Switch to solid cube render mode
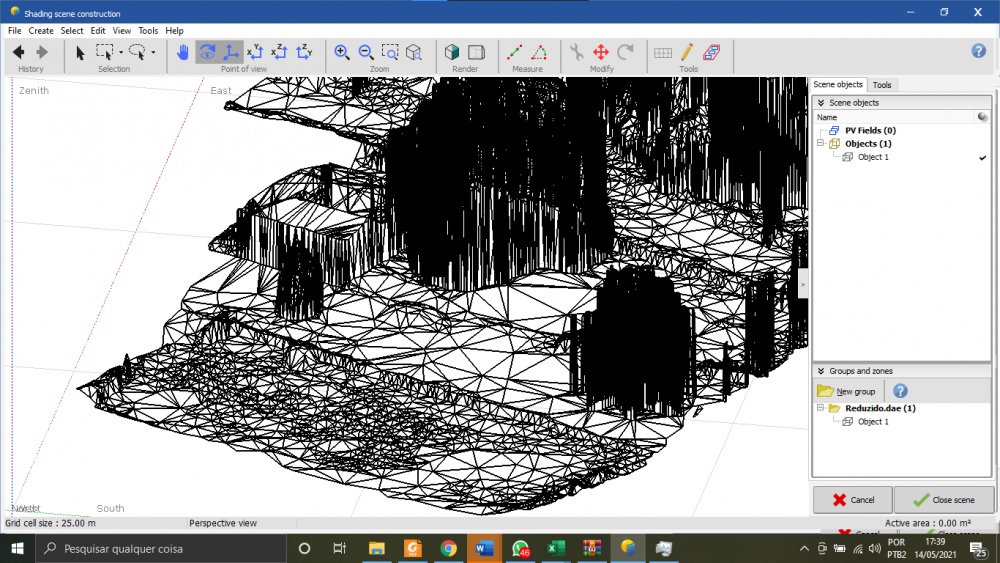The image size is (1000, 563). point(453,52)
